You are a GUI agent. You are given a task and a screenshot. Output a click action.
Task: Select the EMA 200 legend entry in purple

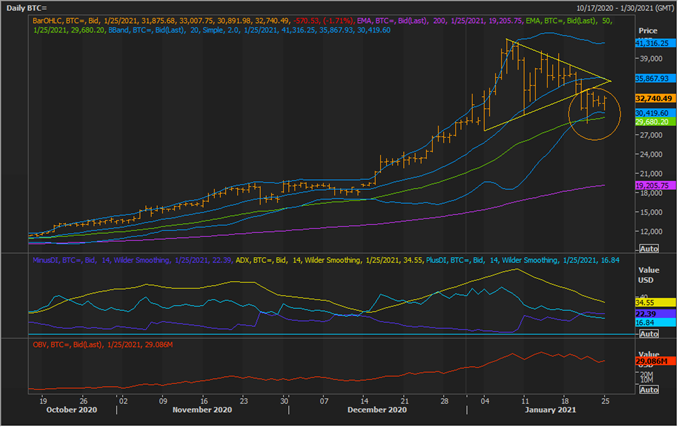click(x=440, y=21)
